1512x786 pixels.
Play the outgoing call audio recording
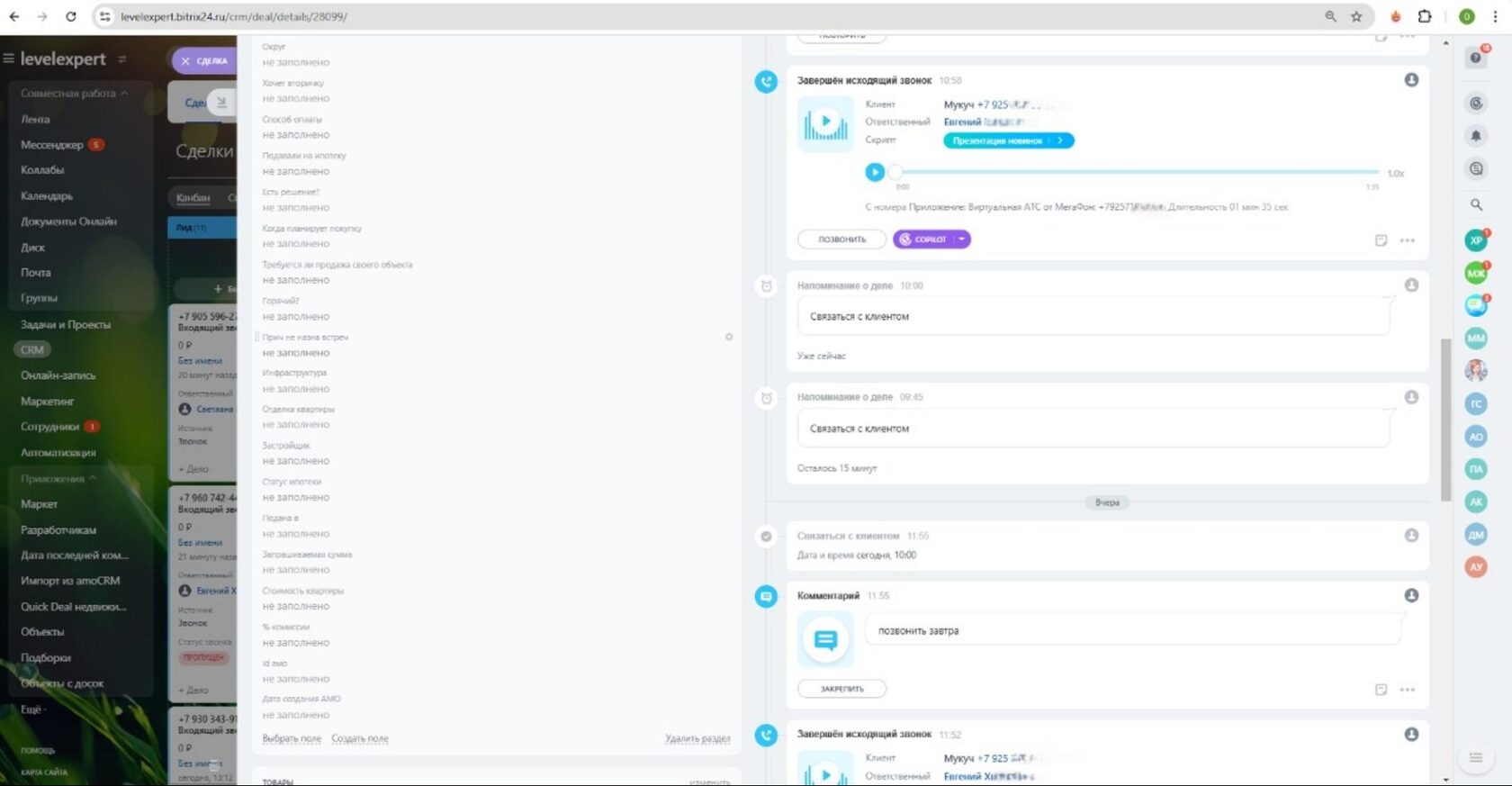coord(874,172)
